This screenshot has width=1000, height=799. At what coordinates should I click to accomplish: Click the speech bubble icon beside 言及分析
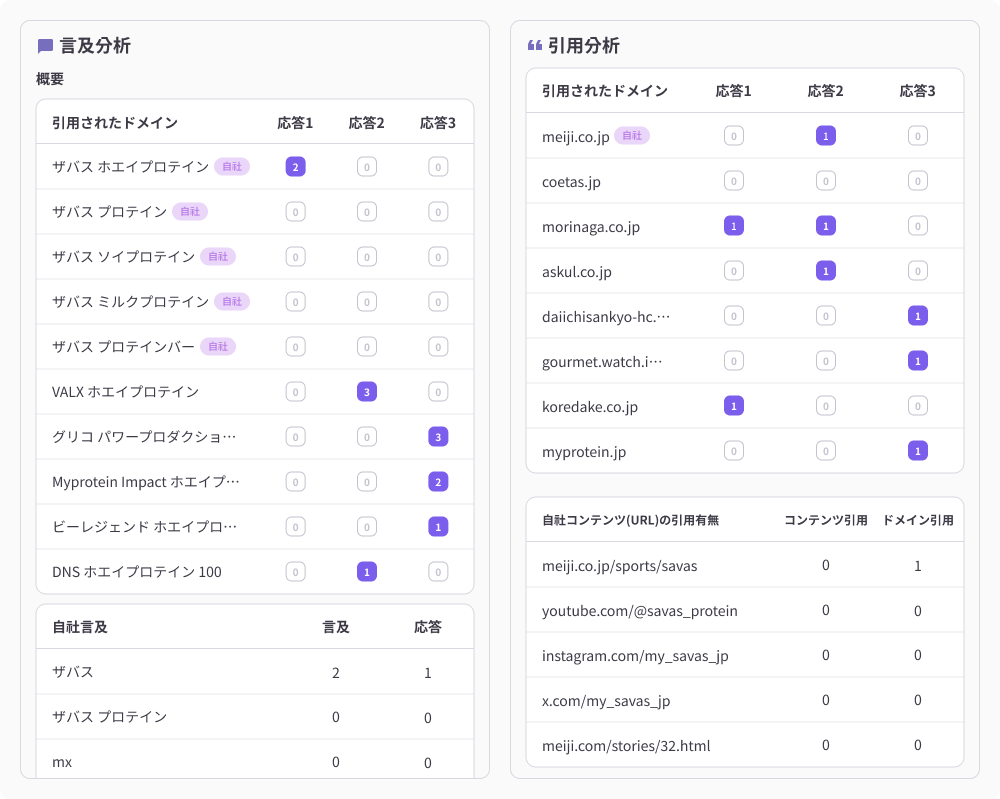click(45, 46)
